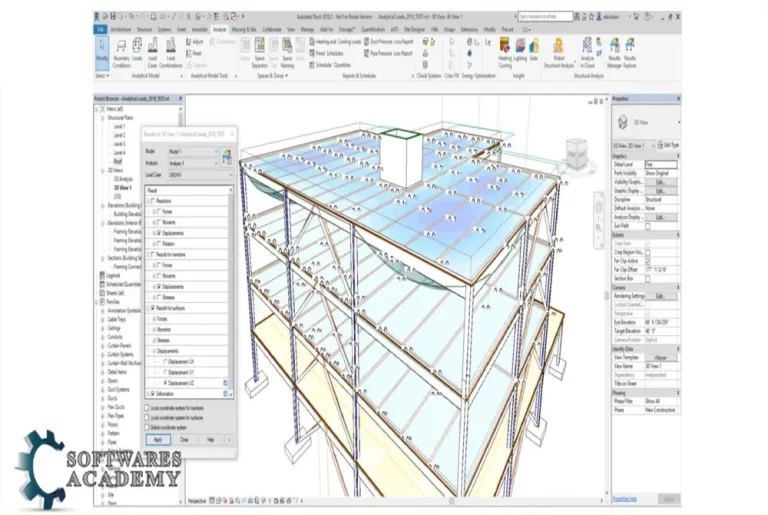
Task: Enable Local coordinate system for surfaces
Action: [146, 417]
